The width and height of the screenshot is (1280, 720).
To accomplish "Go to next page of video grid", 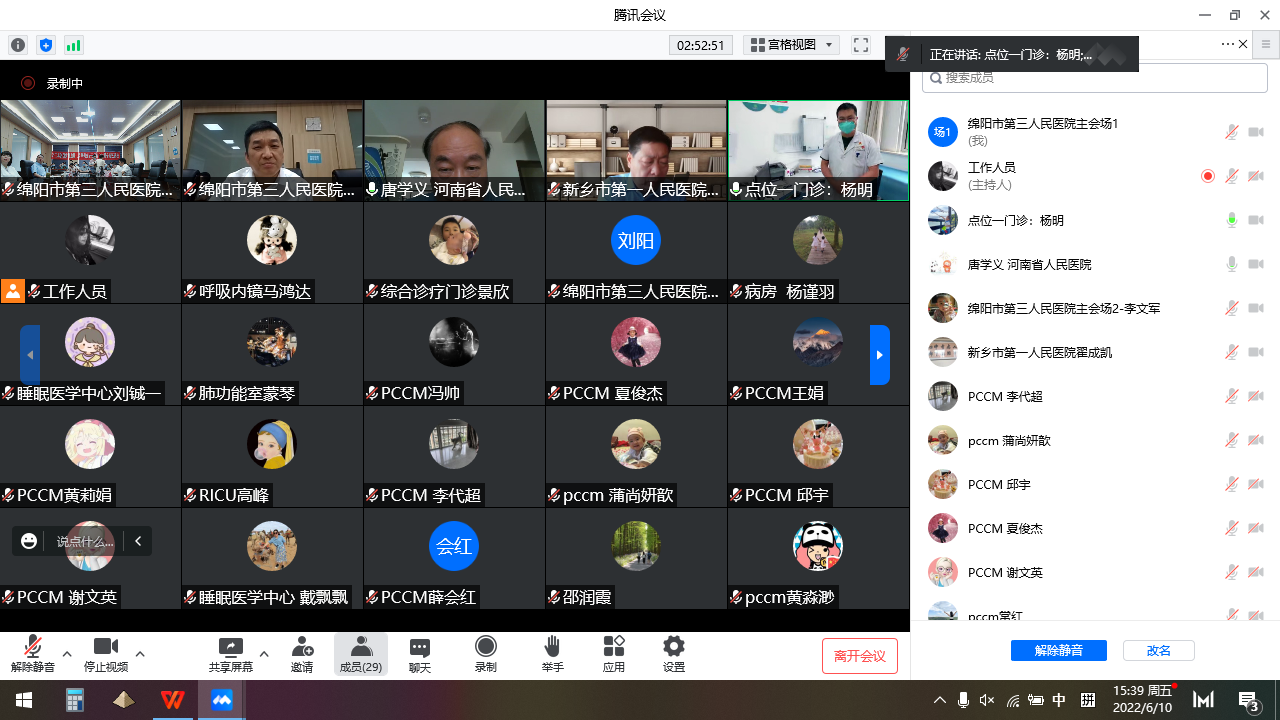I will (x=879, y=355).
